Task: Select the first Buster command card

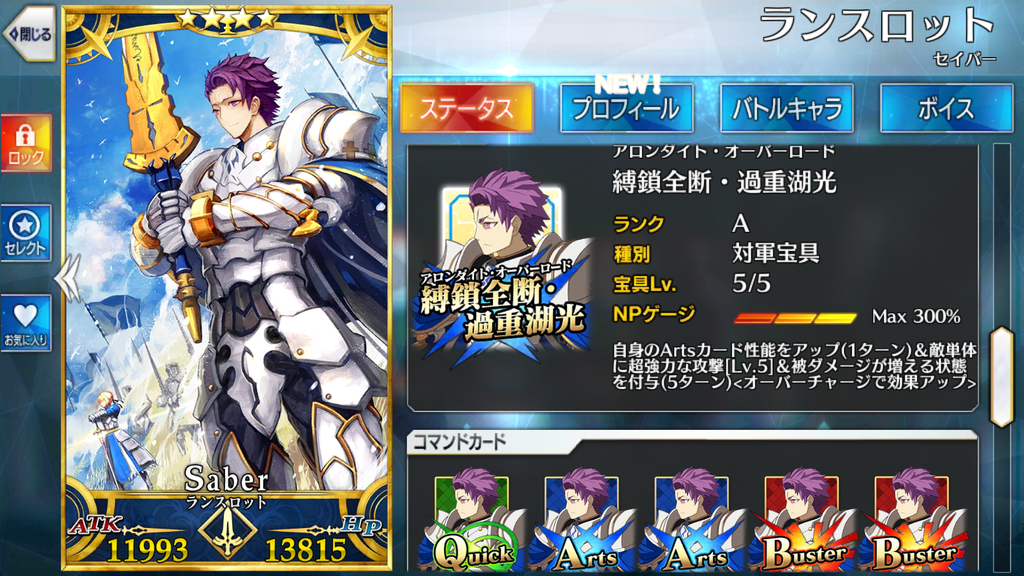Action: 804,520
